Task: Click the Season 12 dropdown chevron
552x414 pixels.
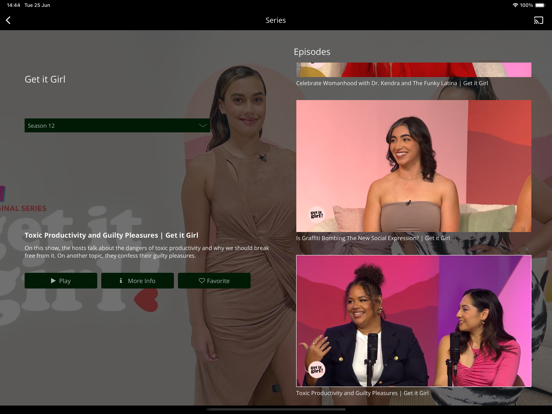Action: pyautogui.click(x=203, y=125)
